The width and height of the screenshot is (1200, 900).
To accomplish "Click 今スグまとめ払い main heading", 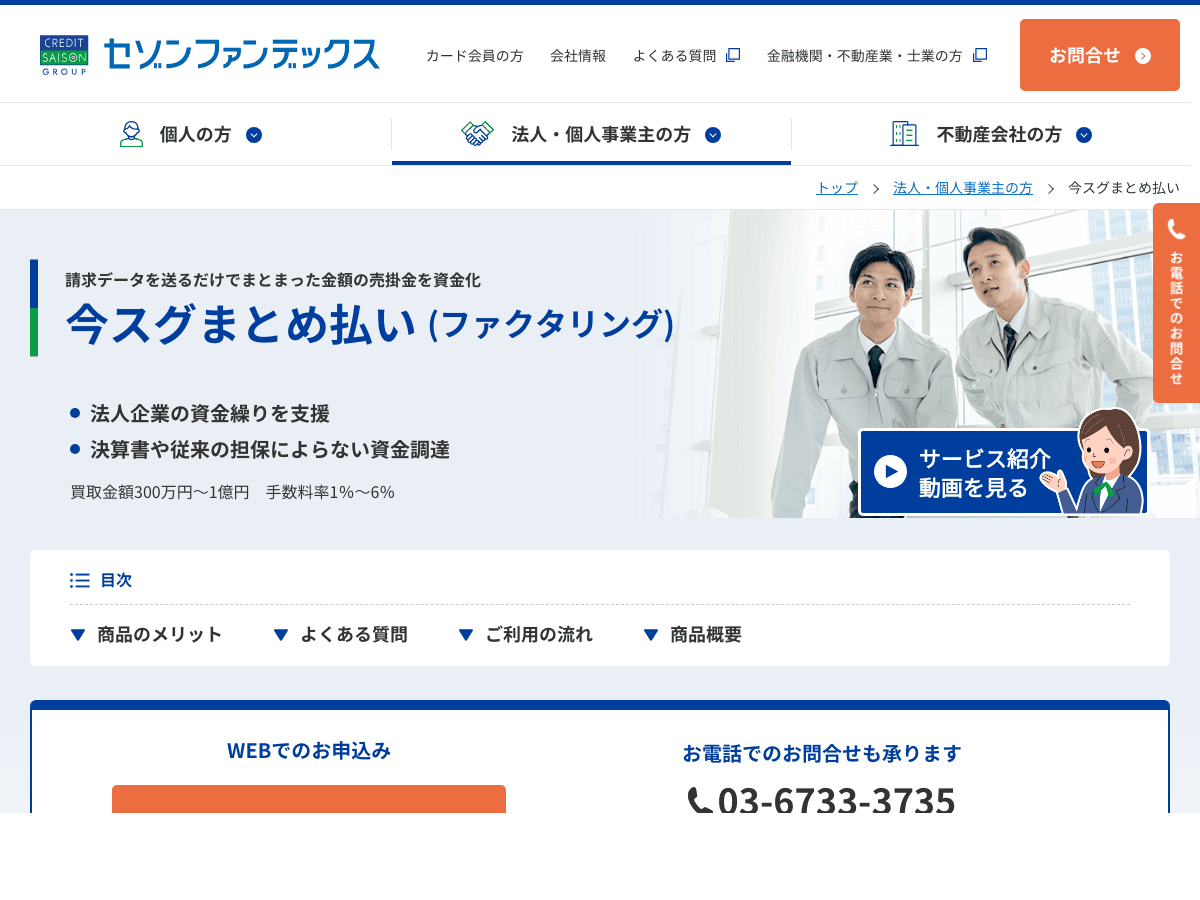I will [370, 324].
